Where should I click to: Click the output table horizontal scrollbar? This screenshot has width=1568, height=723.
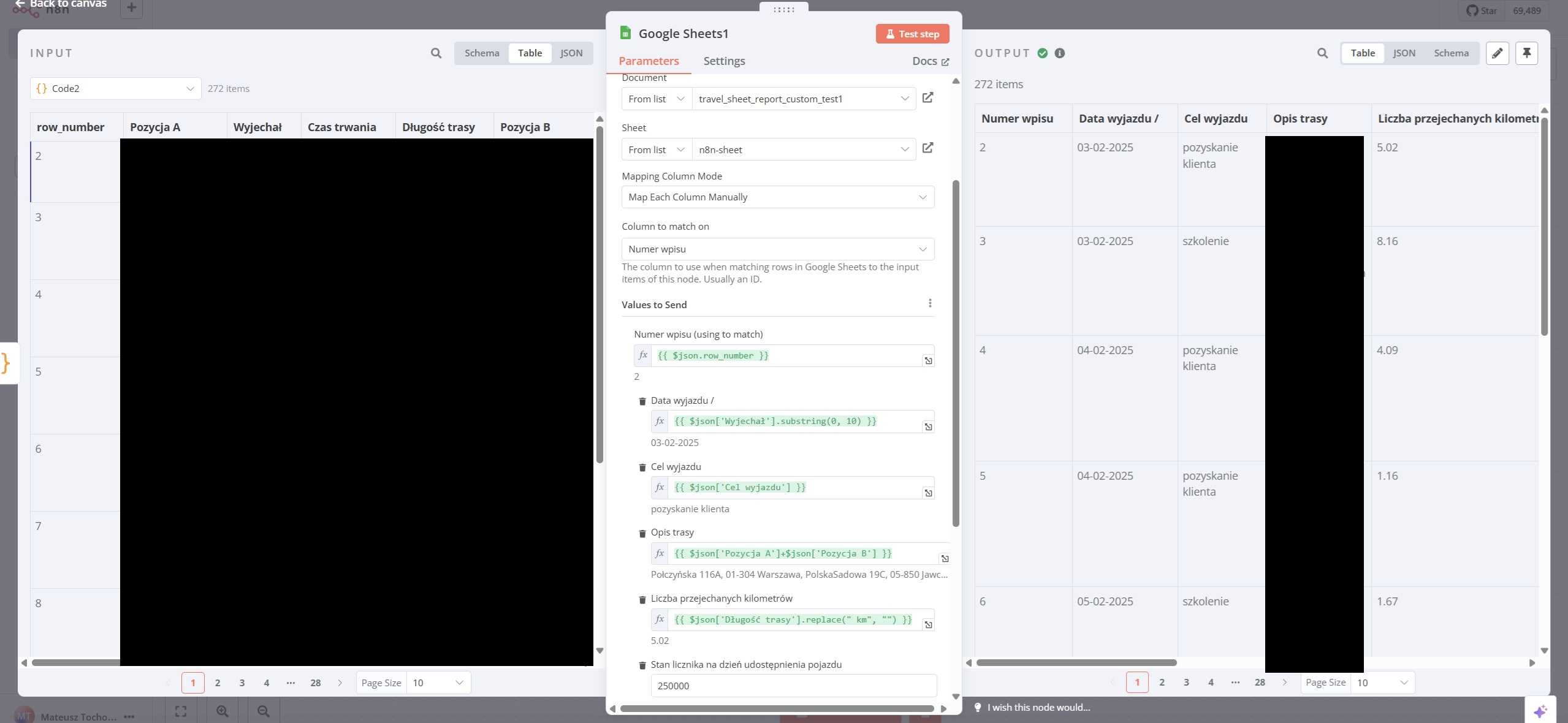click(x=1076, y=662)
